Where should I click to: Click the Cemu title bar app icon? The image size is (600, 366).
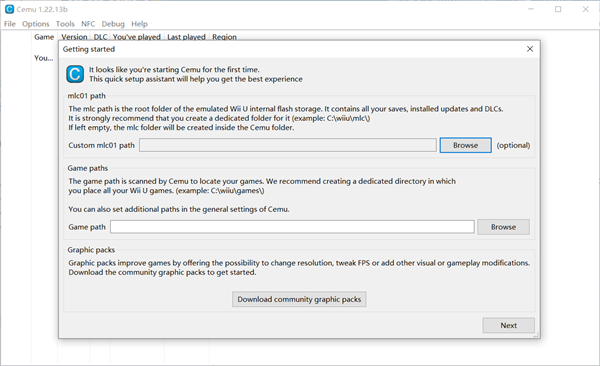9,9
